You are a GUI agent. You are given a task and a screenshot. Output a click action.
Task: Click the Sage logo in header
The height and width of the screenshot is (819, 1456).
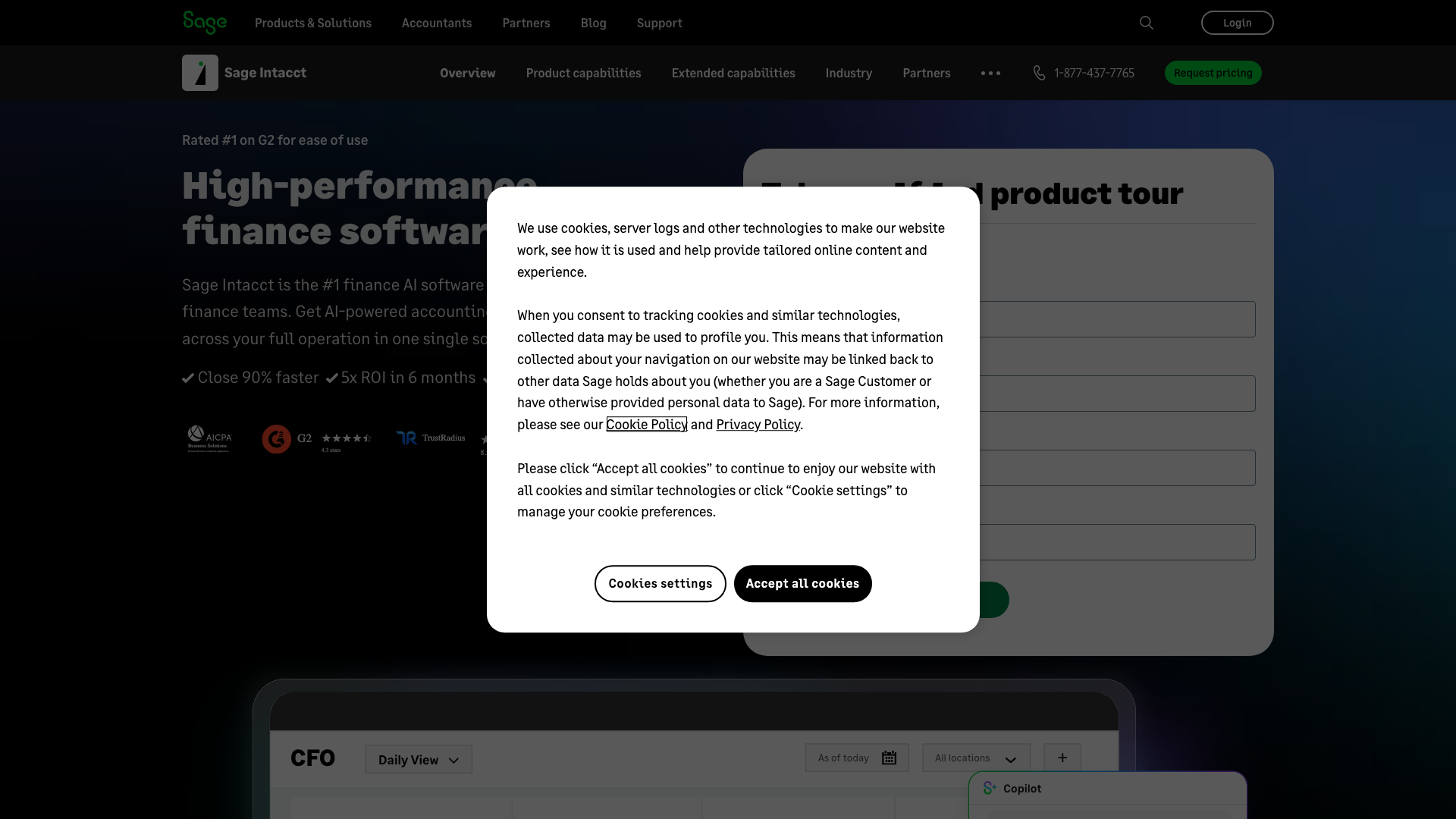(205, 22)
